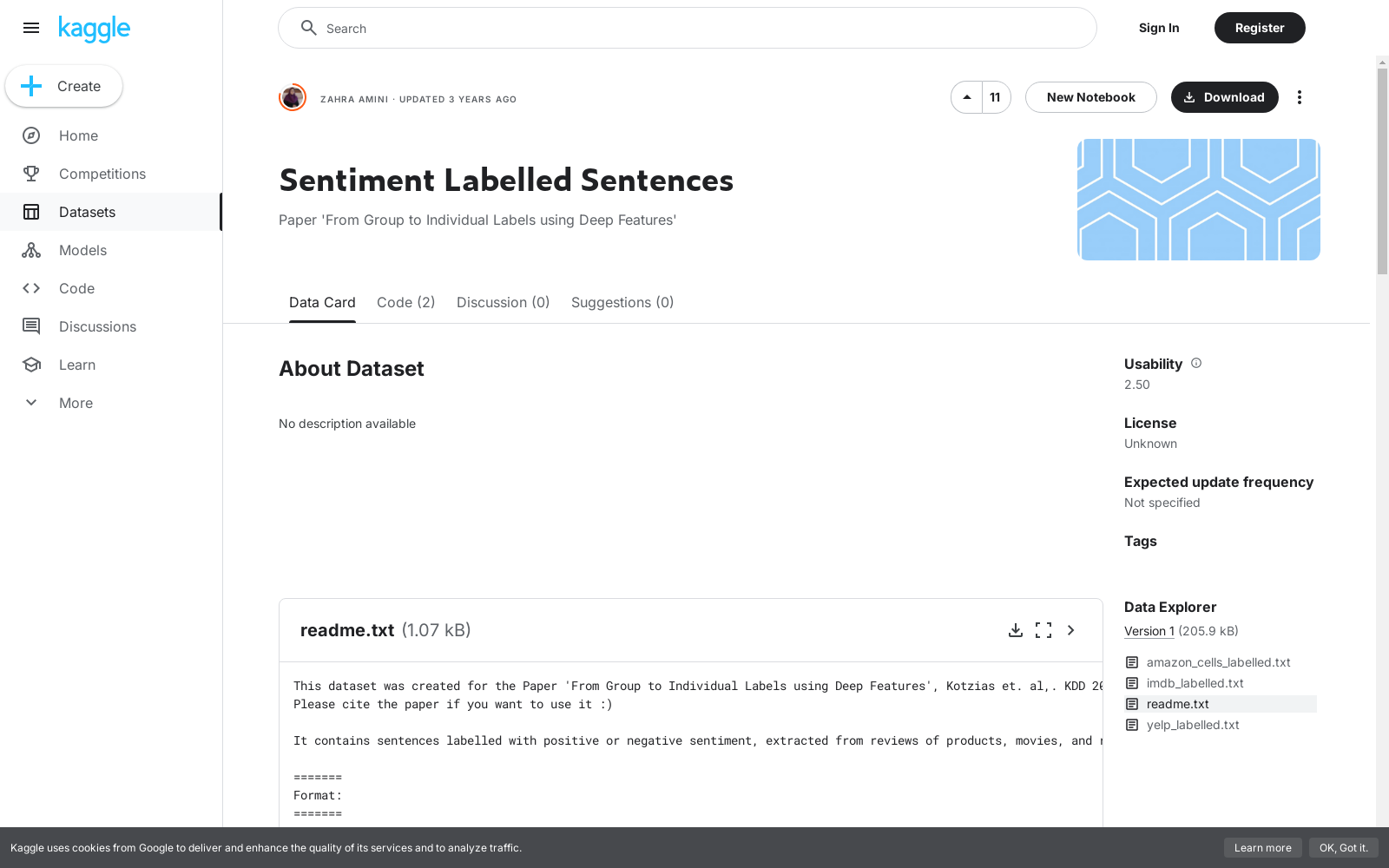Accept cookies with OK, Got it
The image size is (1389, 868).
tap(1344, 848)
